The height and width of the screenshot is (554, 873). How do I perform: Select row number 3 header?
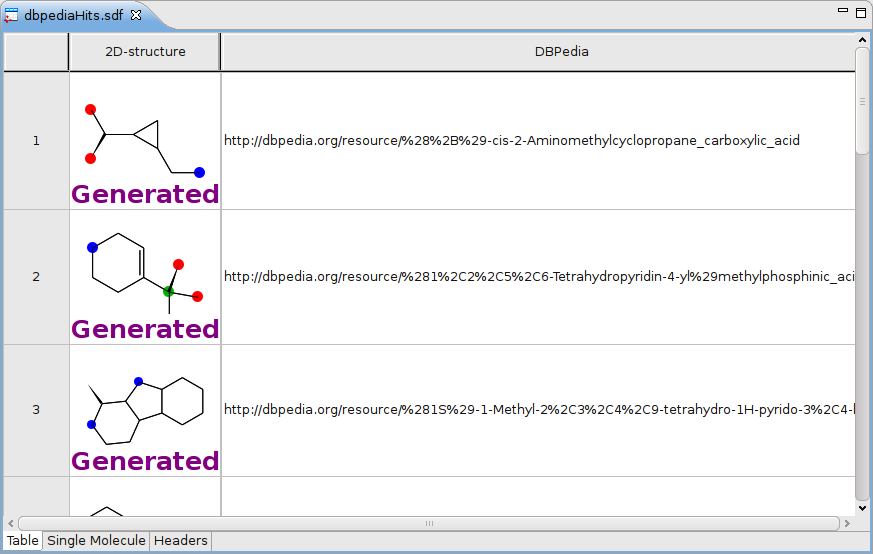[x=36, y=410]
